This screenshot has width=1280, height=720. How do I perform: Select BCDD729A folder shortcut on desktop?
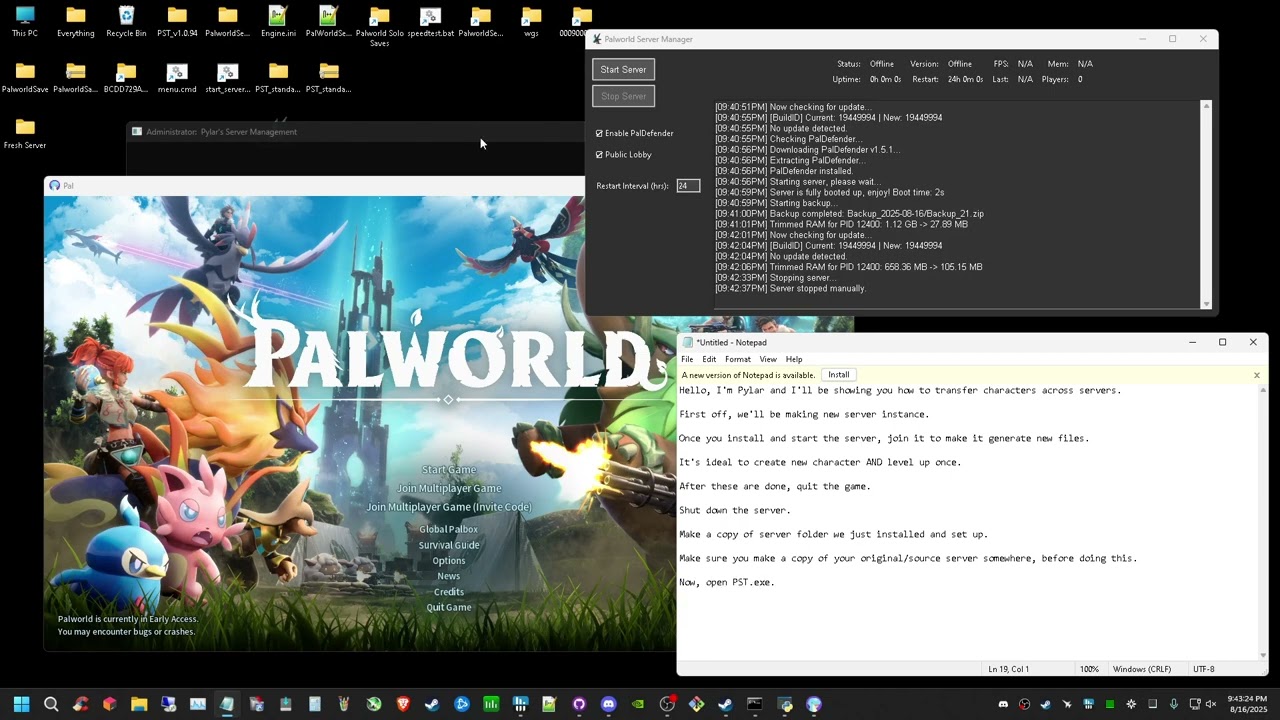126,78
